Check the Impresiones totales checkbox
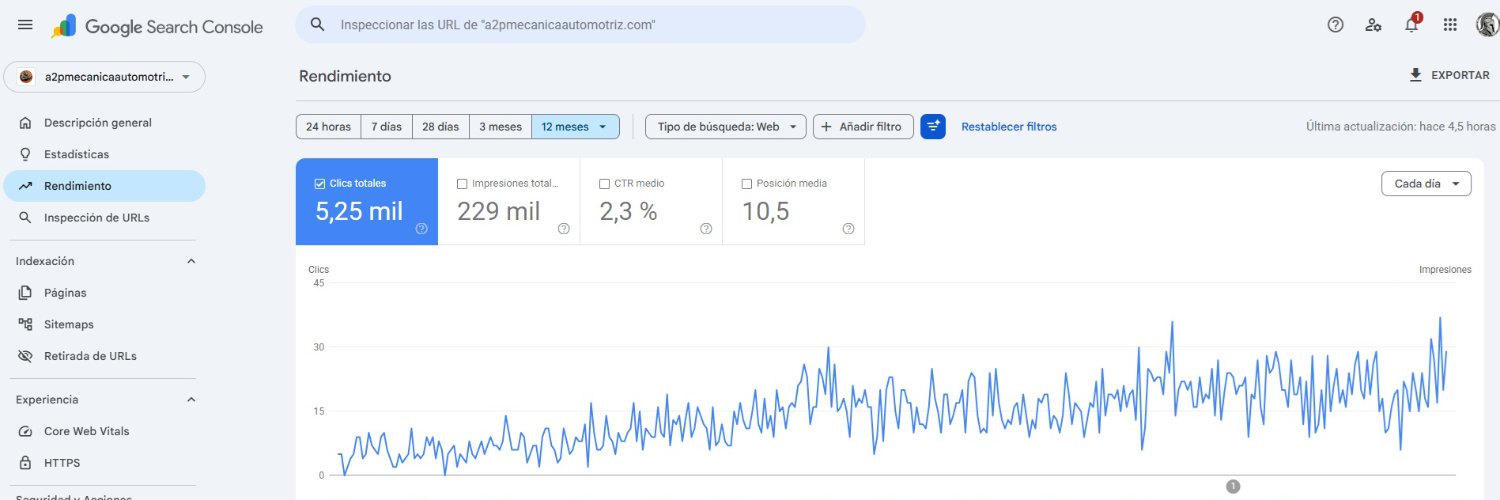 pyautogui.click(x=462, y=184)
